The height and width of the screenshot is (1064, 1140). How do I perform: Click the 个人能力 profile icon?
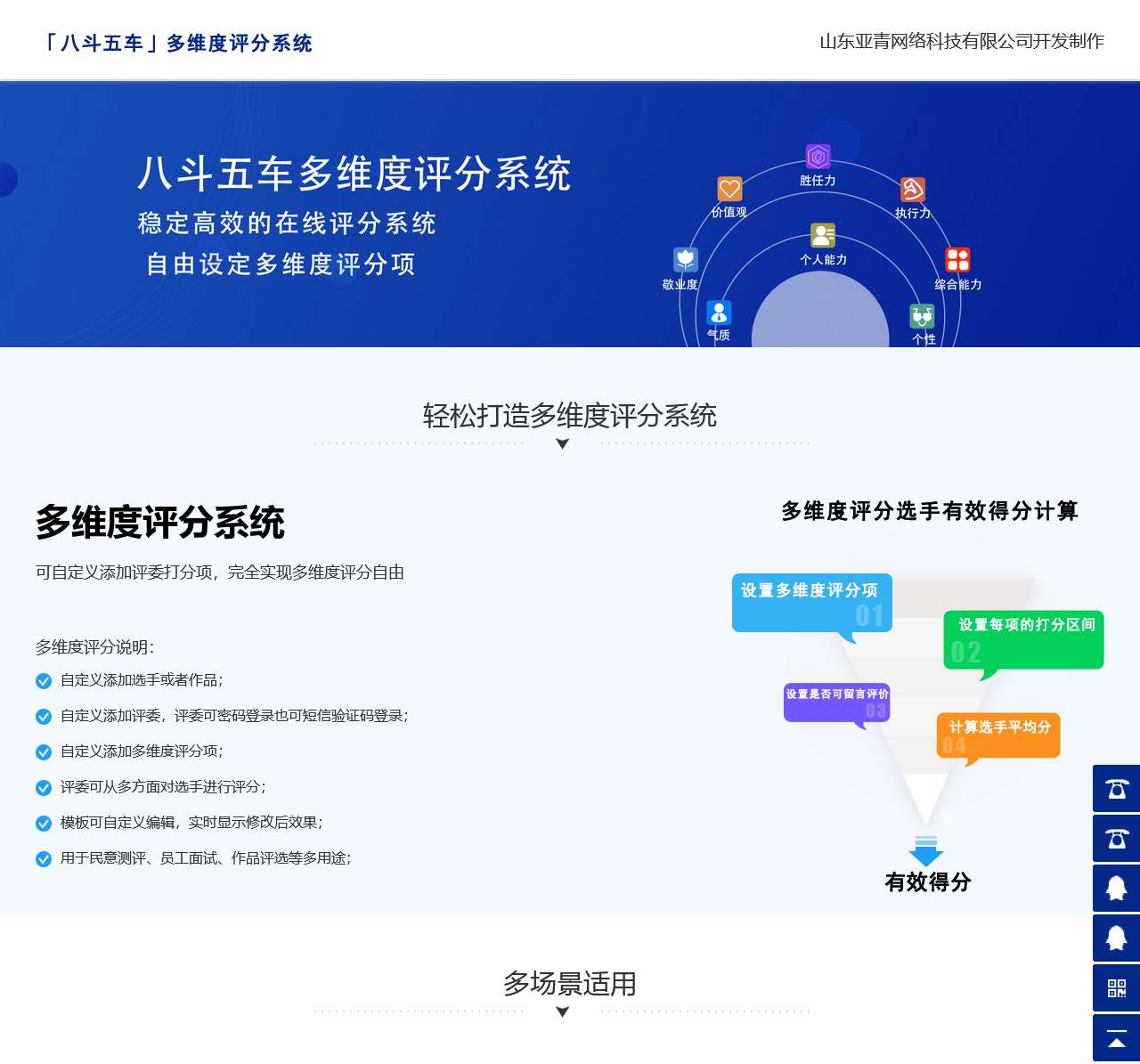(823, 236)
